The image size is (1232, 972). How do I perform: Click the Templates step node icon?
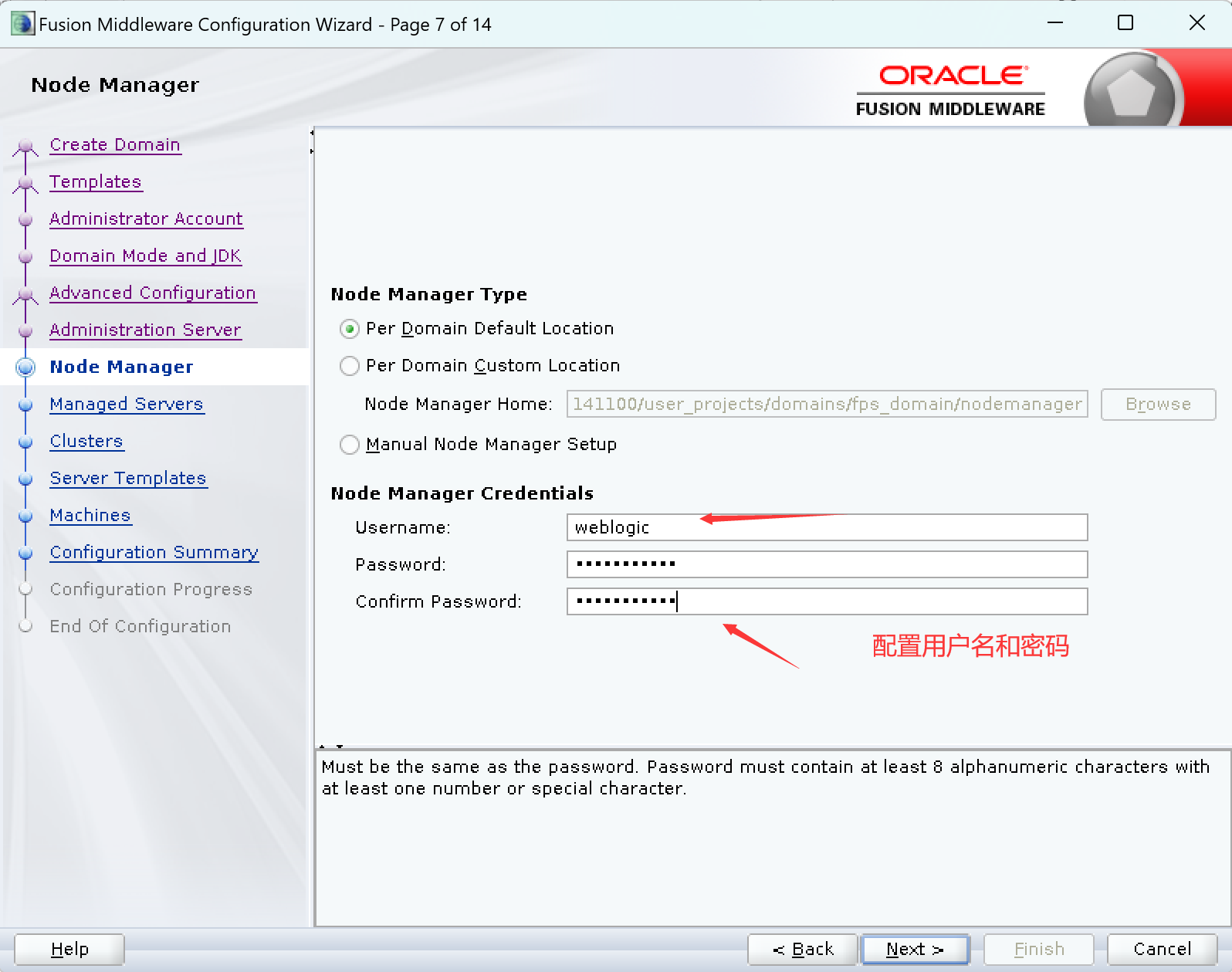(x=25, y=183)
